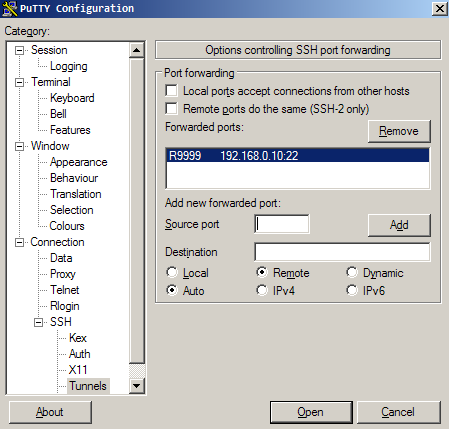
Task: Collapse the SSH tree node
Action: (39, 322)
